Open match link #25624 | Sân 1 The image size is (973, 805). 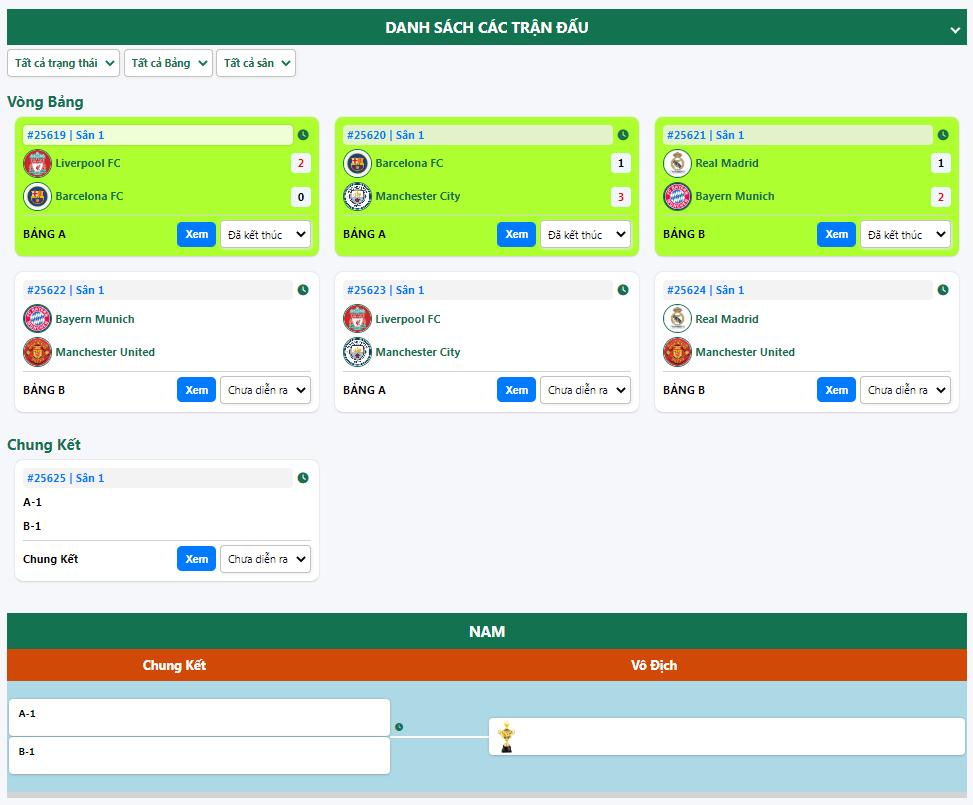pyautogui.click(x=706, y=290)
